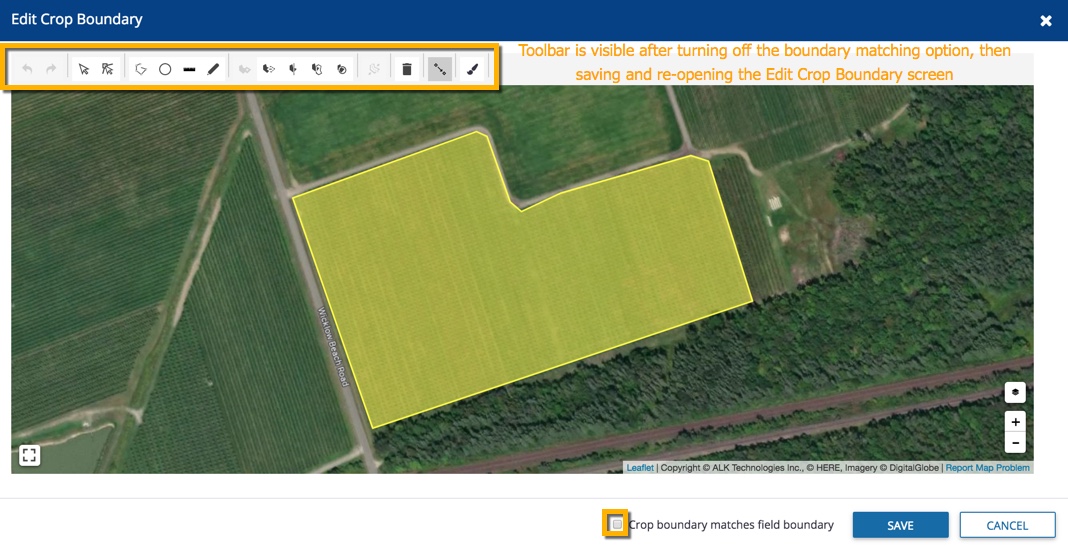Zoom in on the map
The width and height of the screenshot is (1068, 555).
coord(1015,422)
